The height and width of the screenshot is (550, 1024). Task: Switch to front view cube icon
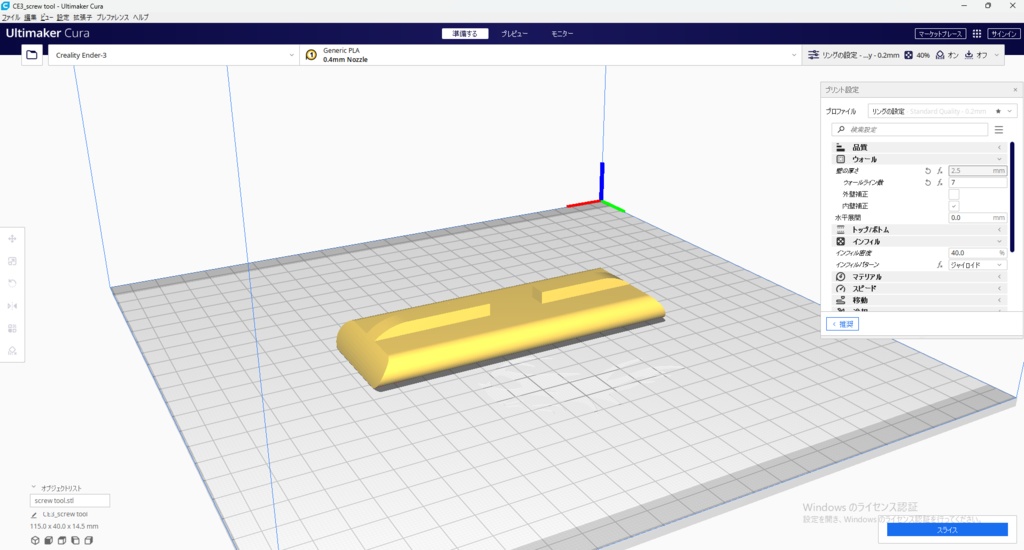coord(48,540)
